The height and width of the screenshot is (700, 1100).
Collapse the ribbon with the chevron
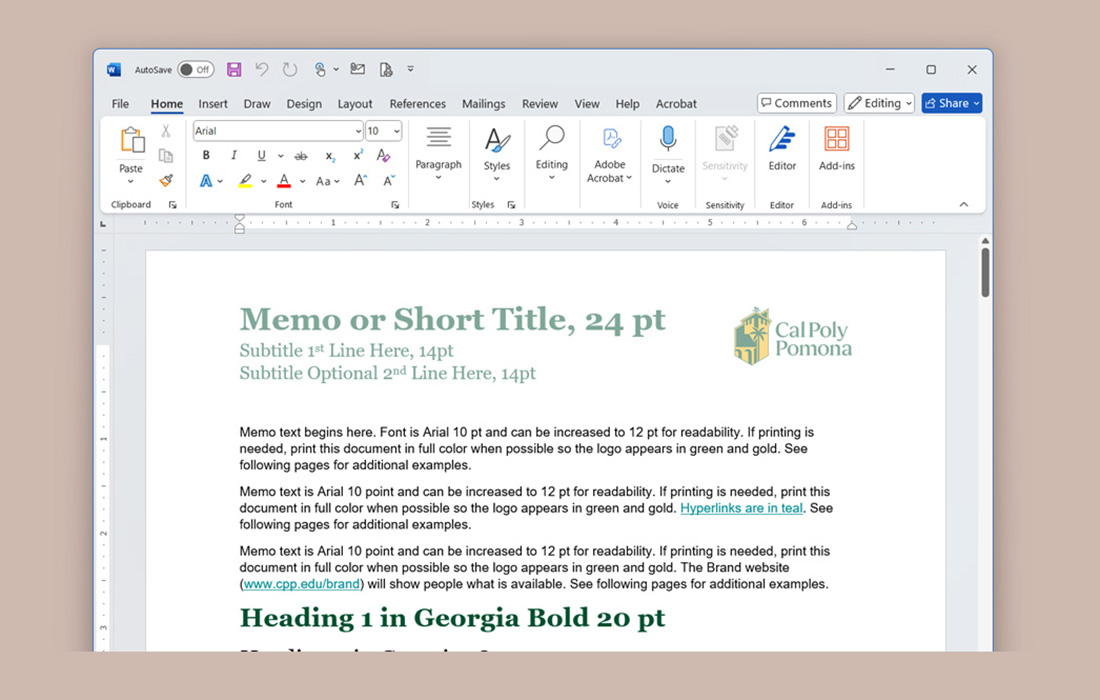[964, 204]
